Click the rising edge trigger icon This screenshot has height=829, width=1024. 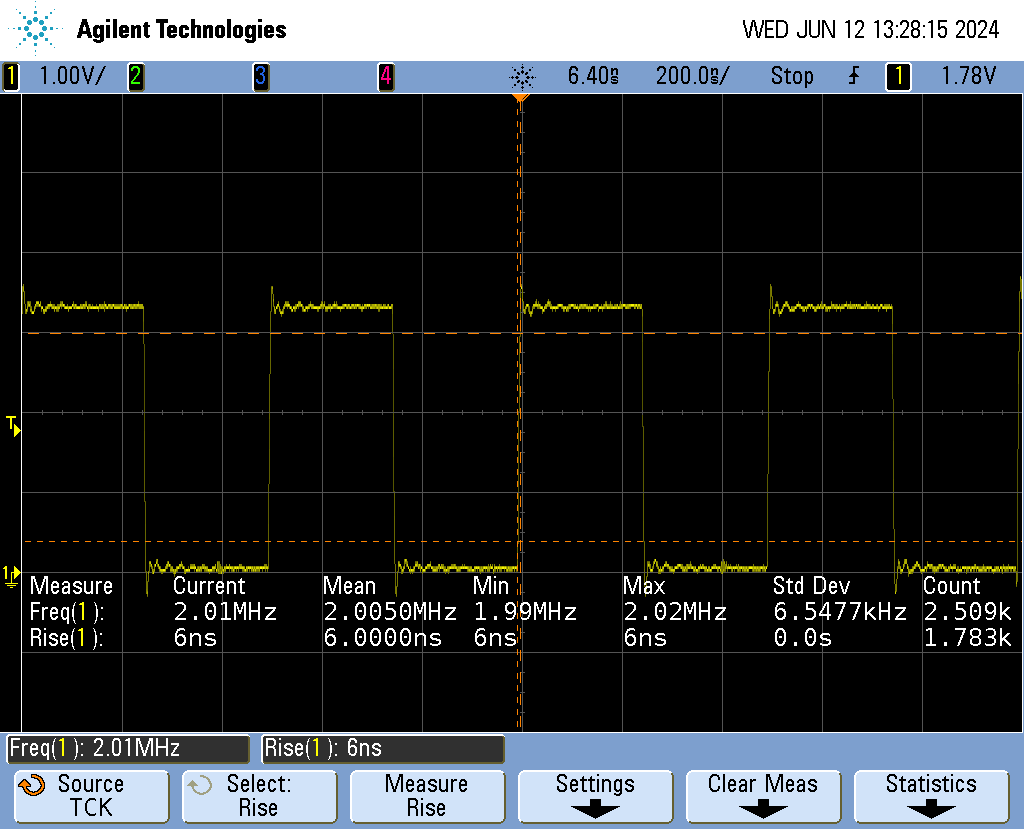point(853,76)
